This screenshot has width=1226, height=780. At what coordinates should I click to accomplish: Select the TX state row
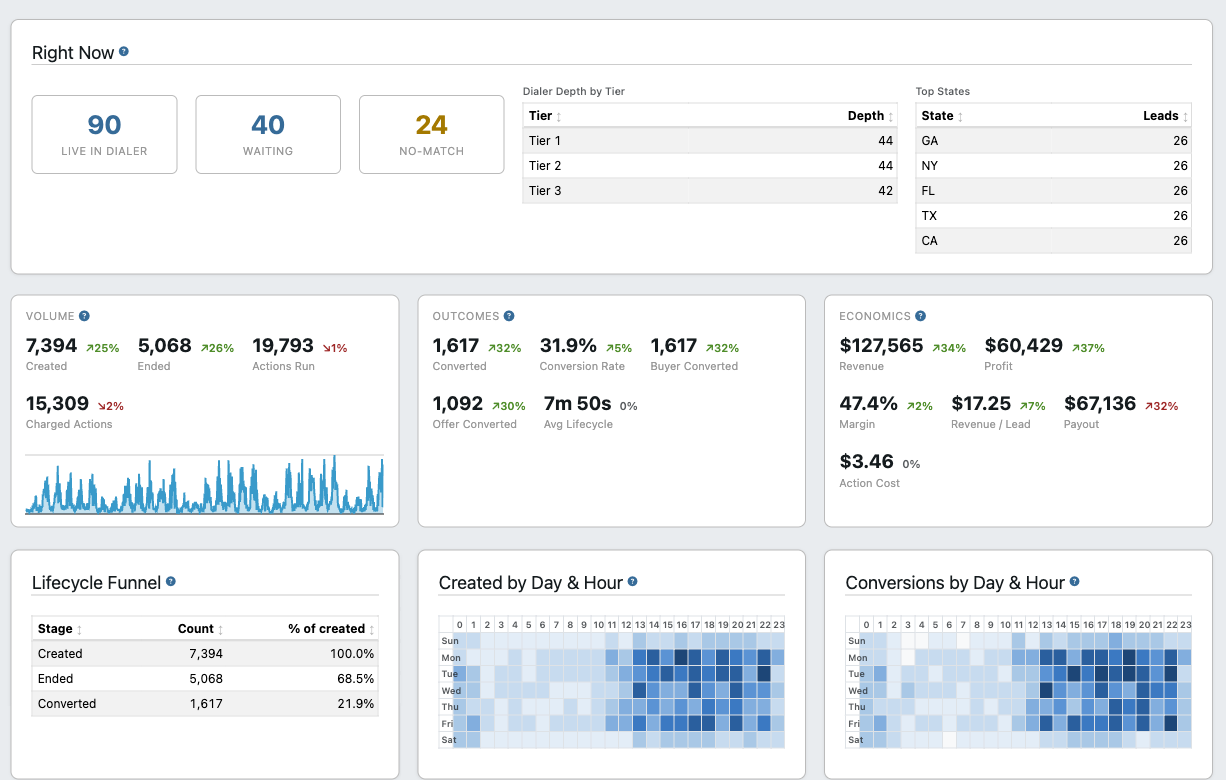point(1054,216)
